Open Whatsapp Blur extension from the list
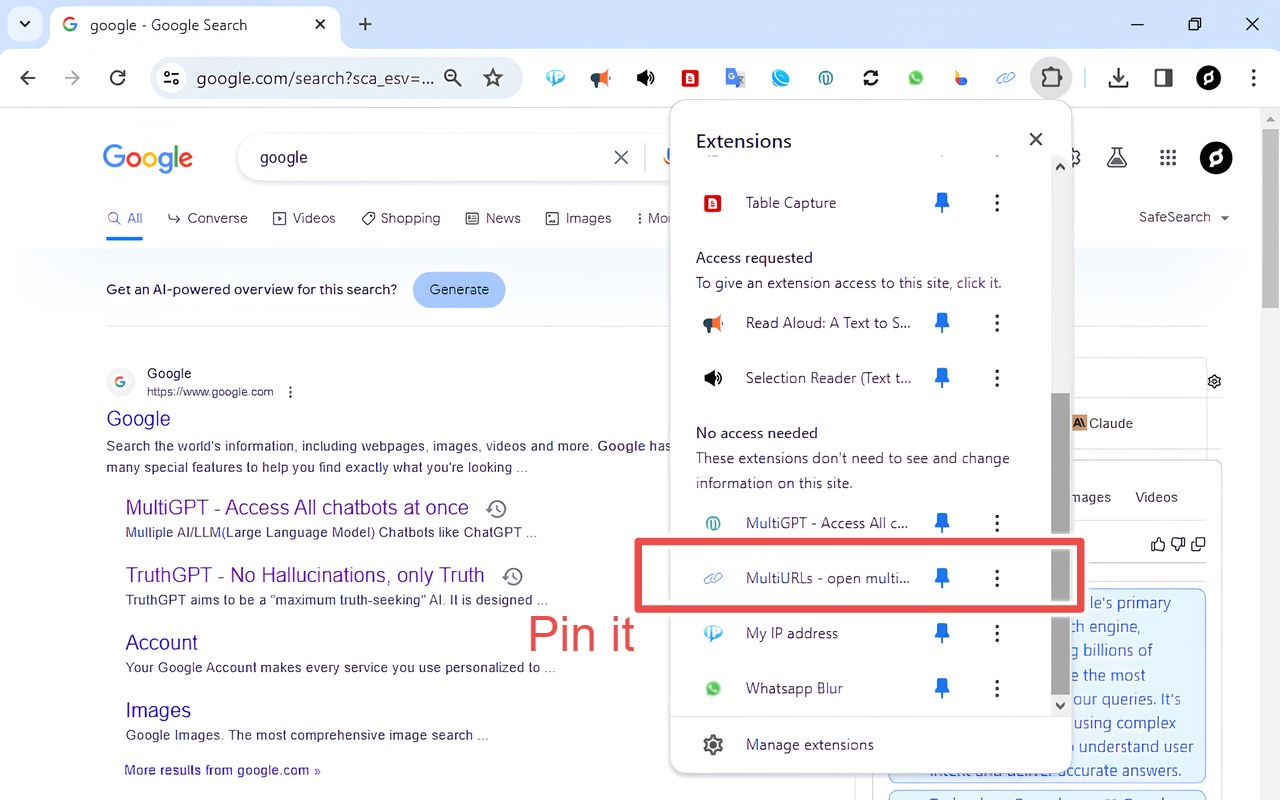 pyautogui.click(x=794, y=688)
